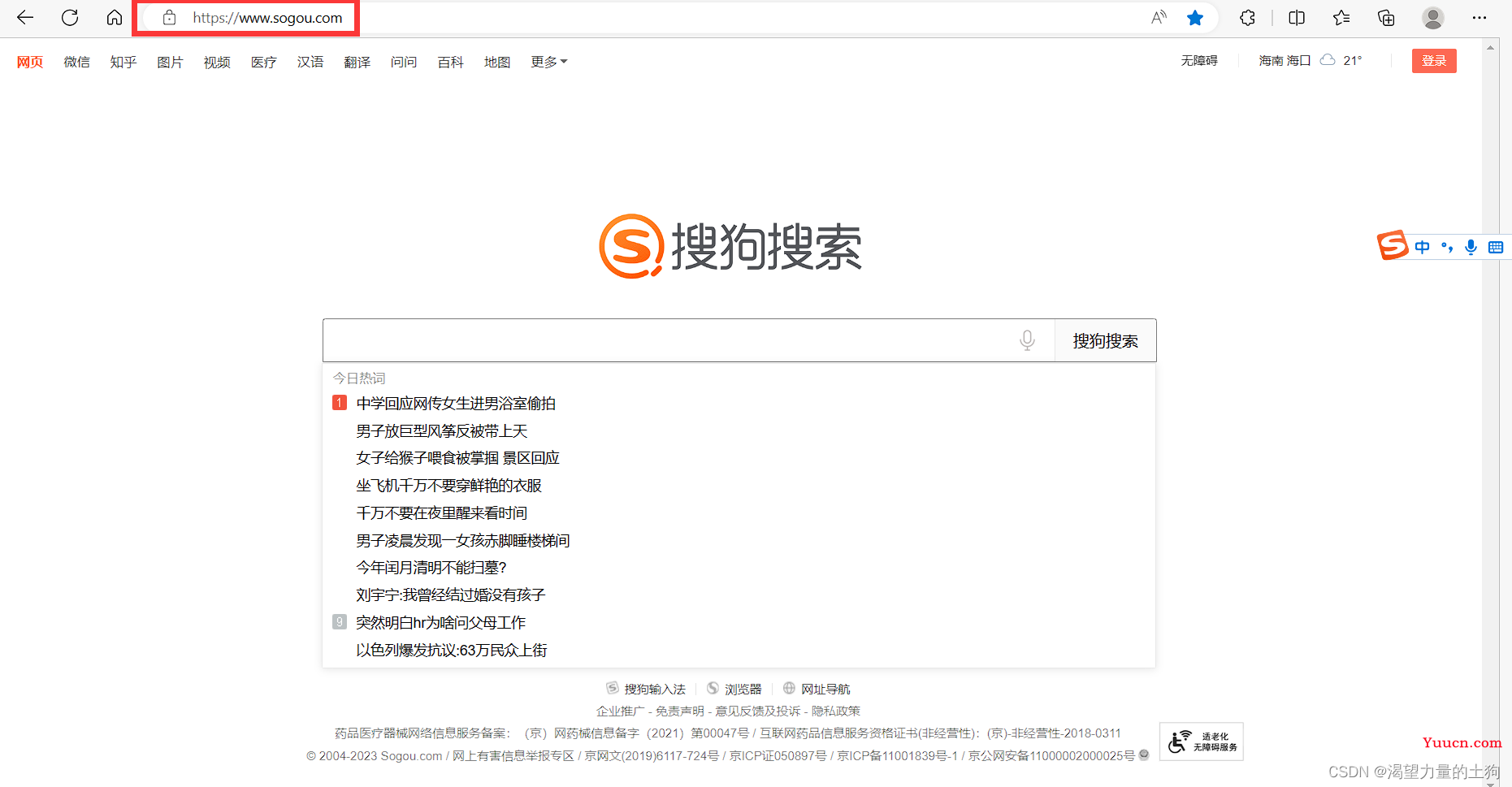Select hot search 女子给猴子喂食被掌掴 景区回应
Screen dimensions: 1512x787
(457, 458)
